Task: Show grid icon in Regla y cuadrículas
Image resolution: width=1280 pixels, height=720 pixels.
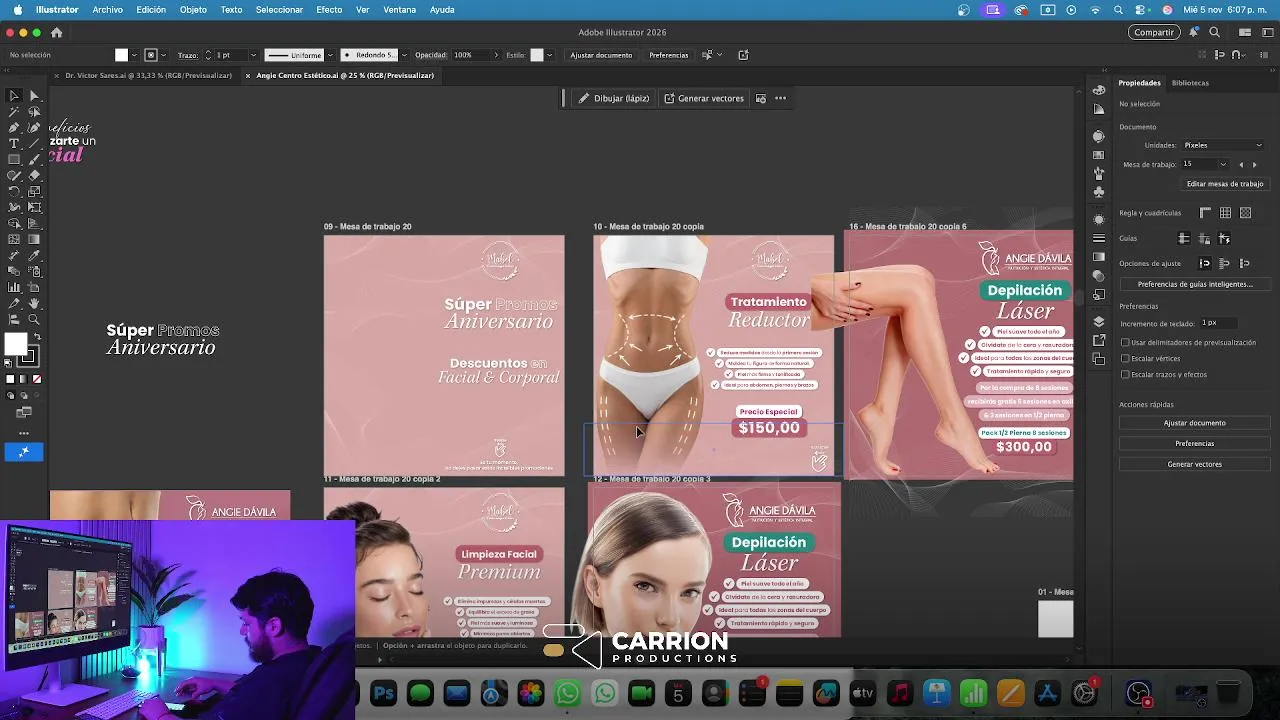Action: [1225, 213]
